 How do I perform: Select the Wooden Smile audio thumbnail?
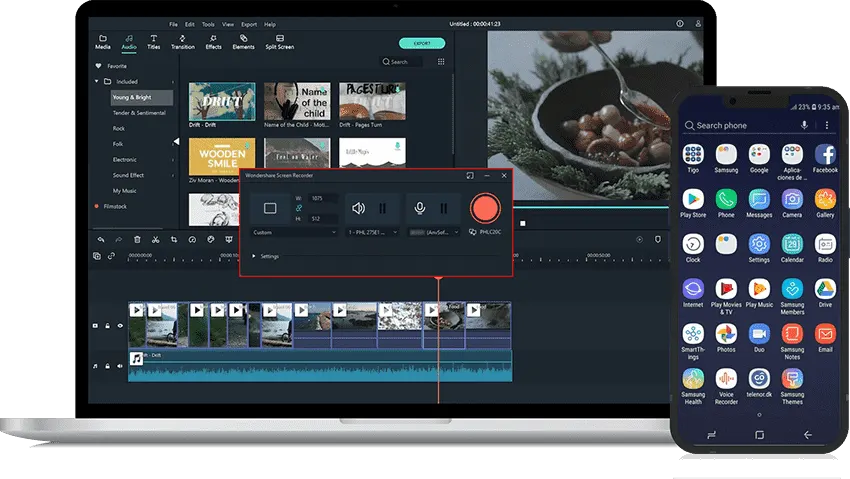pyautogui.click(x=222, y=157)
